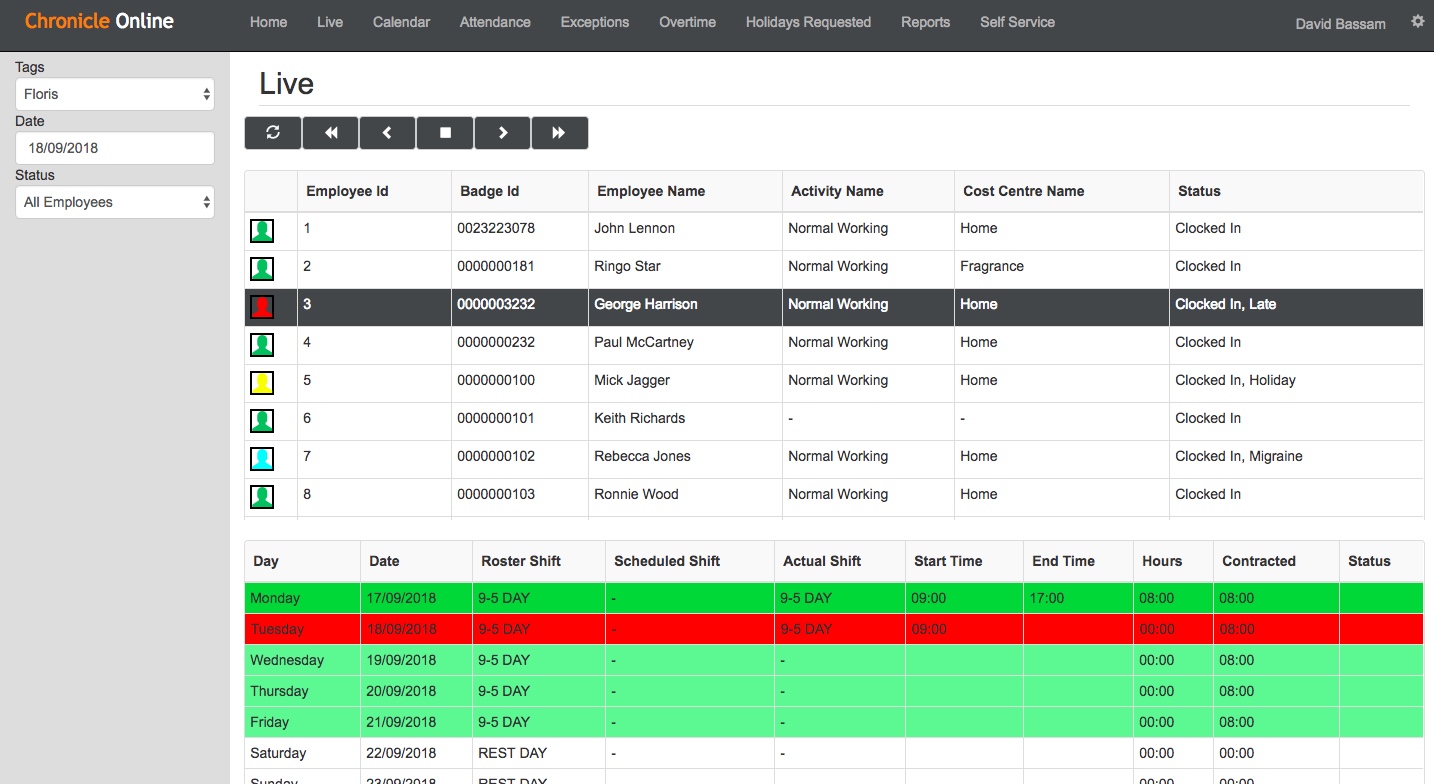This screenshot has height=784, width=1434.
Task: Open the Holidays Requested menu item
Action: [808, 22]
